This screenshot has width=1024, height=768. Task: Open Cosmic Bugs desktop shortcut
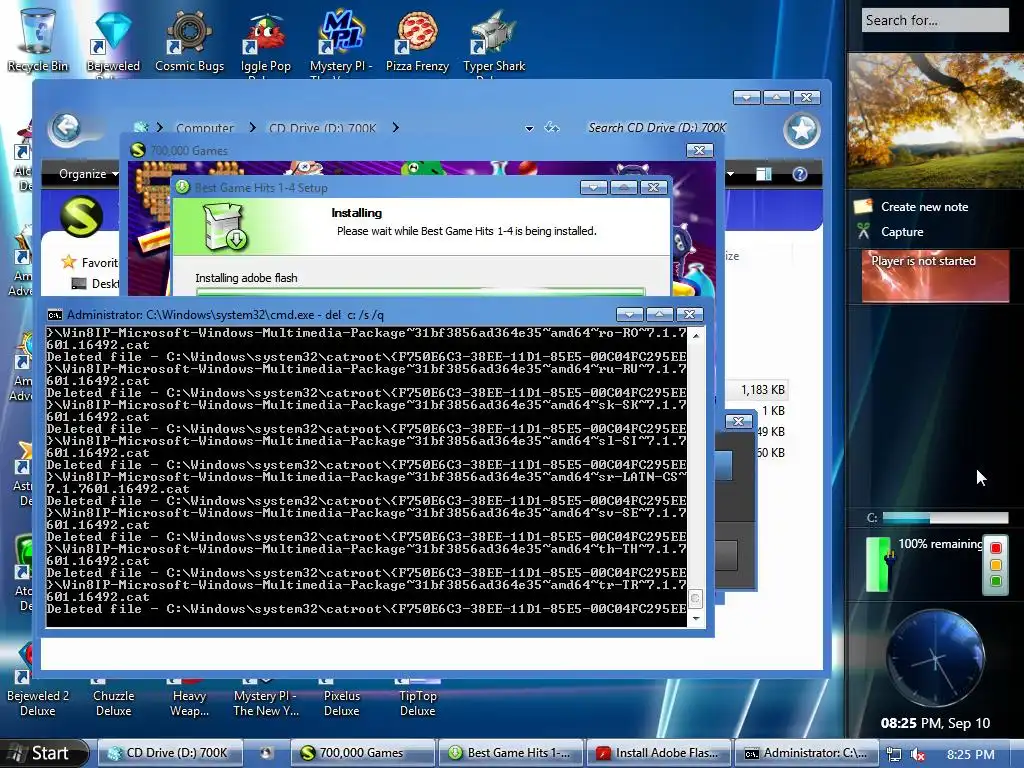click(189, 40)
